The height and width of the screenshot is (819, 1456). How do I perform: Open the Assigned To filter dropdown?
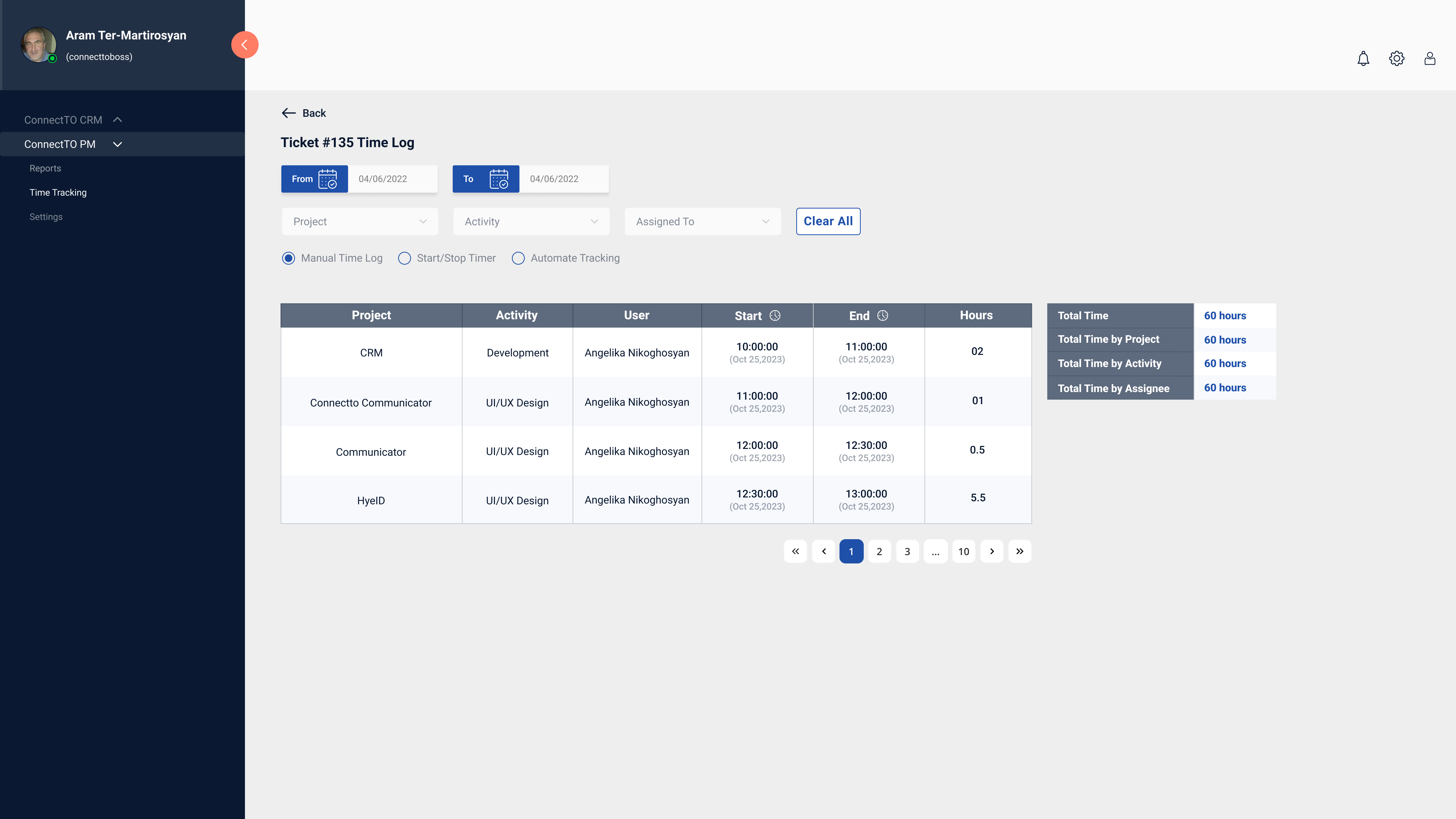tap(702, 222)
